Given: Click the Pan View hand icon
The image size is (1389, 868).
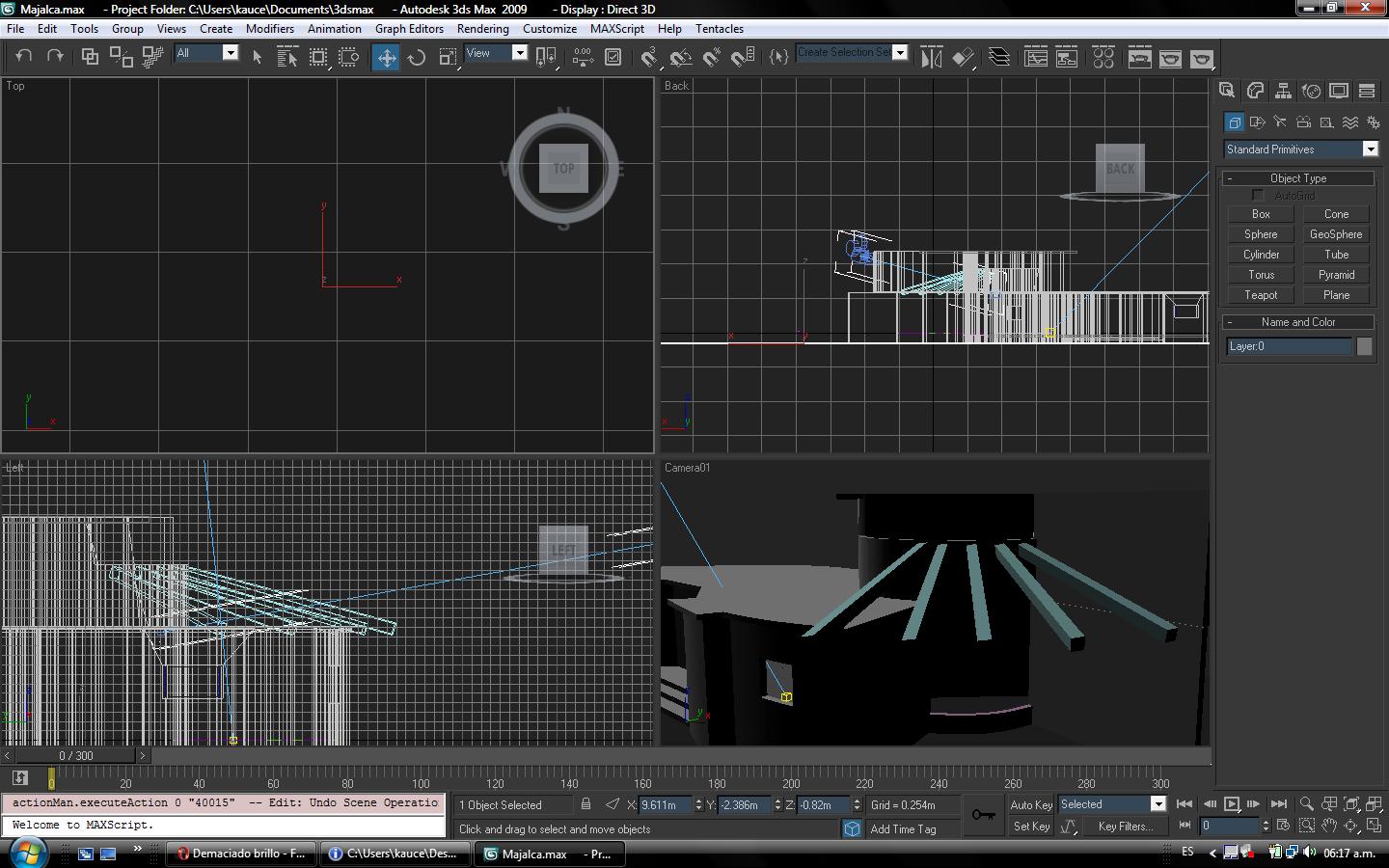Looking at the screenshot, I should [1329, 827].
